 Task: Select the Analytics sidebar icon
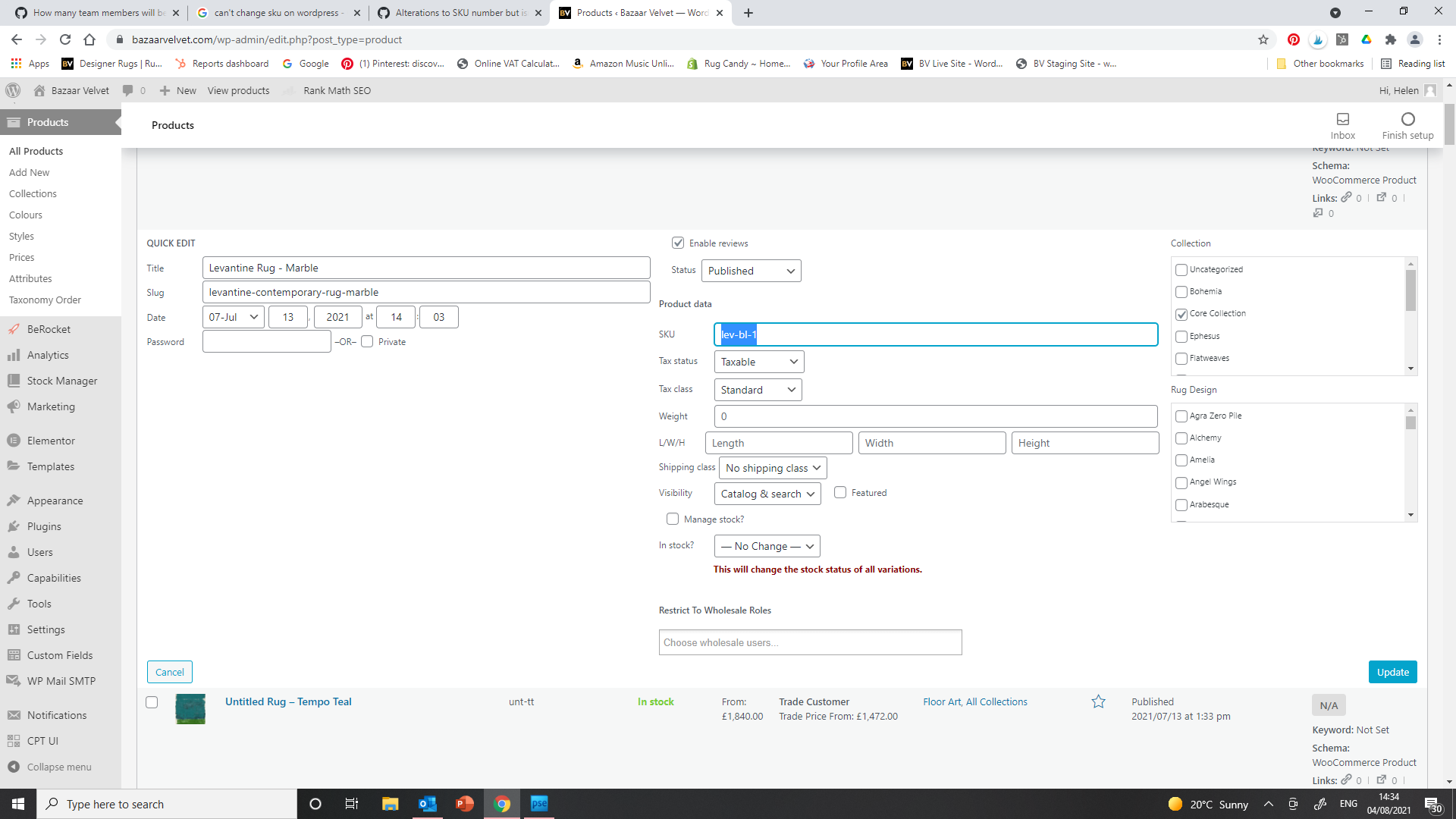coord(13,355)
